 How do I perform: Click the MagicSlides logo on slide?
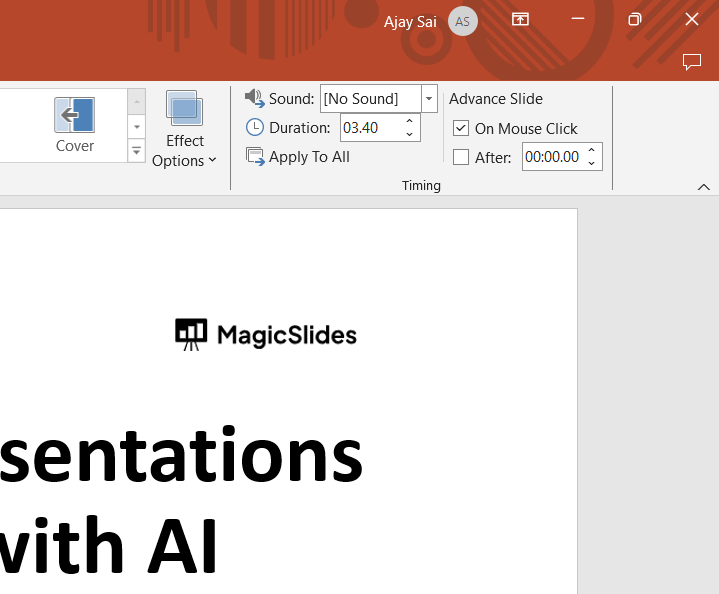click(x=266, y=335)
